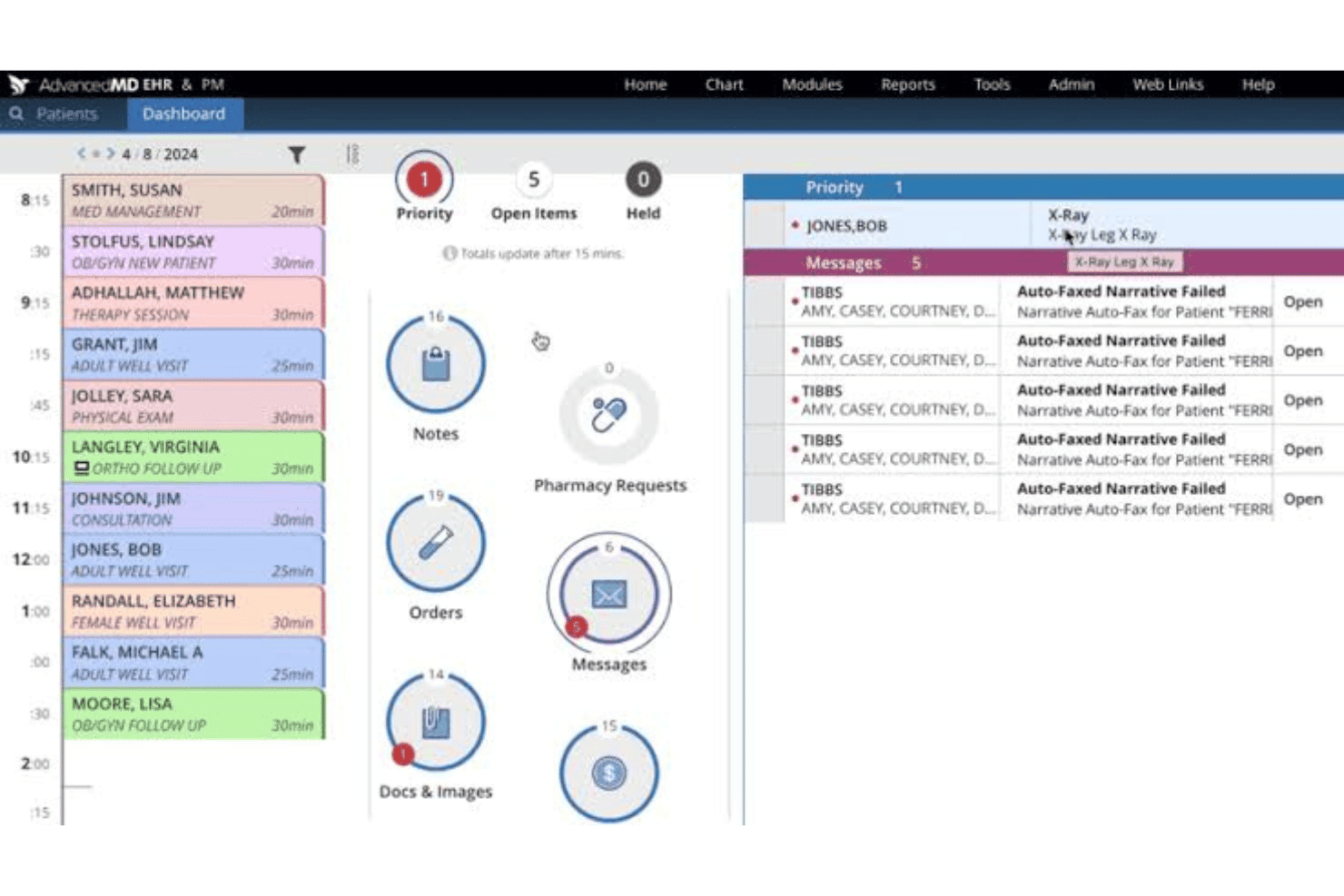
Task: Open the Chart menu
Action: (725, 84)
